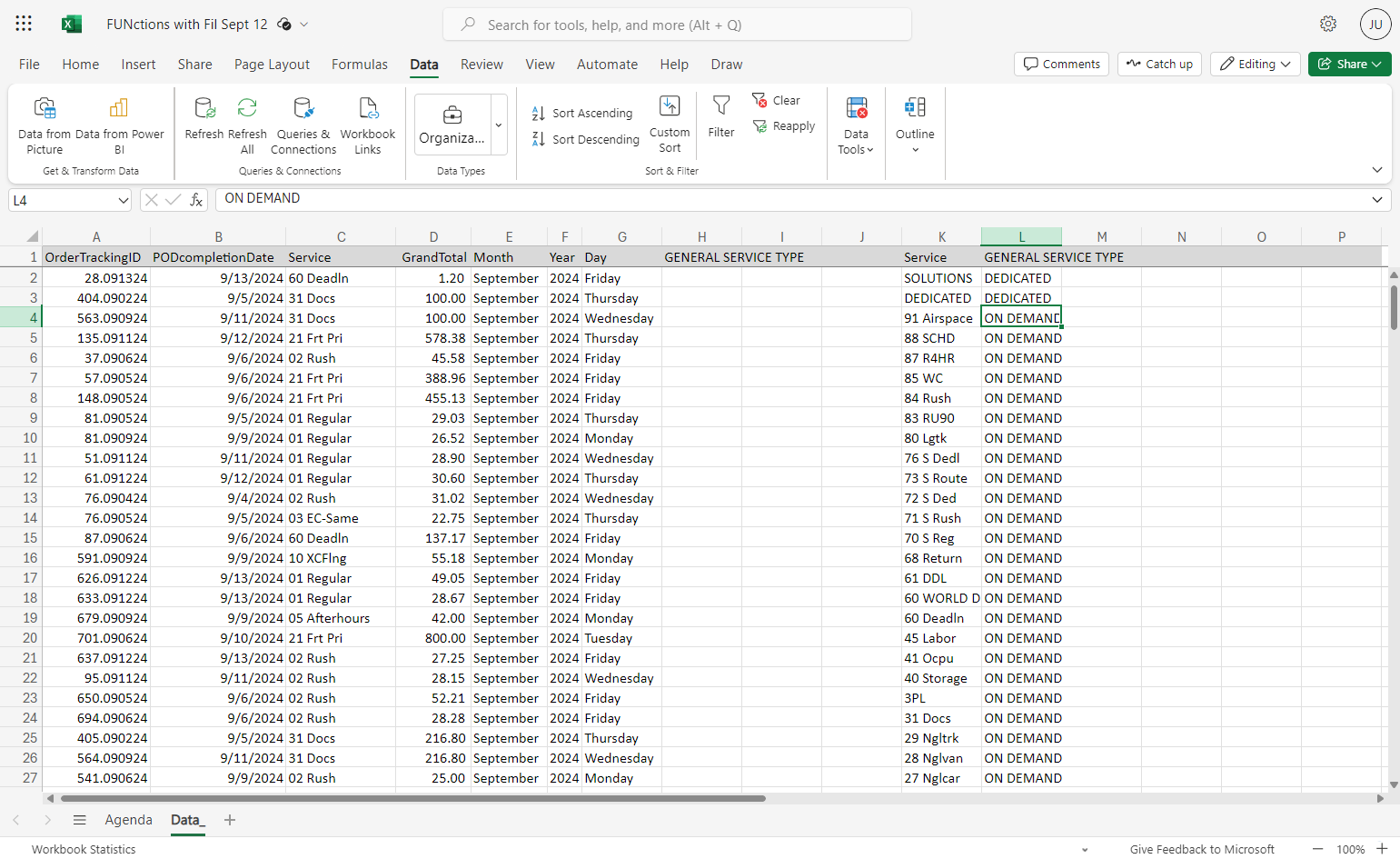Expand the formula bar
1400x859 pixels.
click(1377, 200)
